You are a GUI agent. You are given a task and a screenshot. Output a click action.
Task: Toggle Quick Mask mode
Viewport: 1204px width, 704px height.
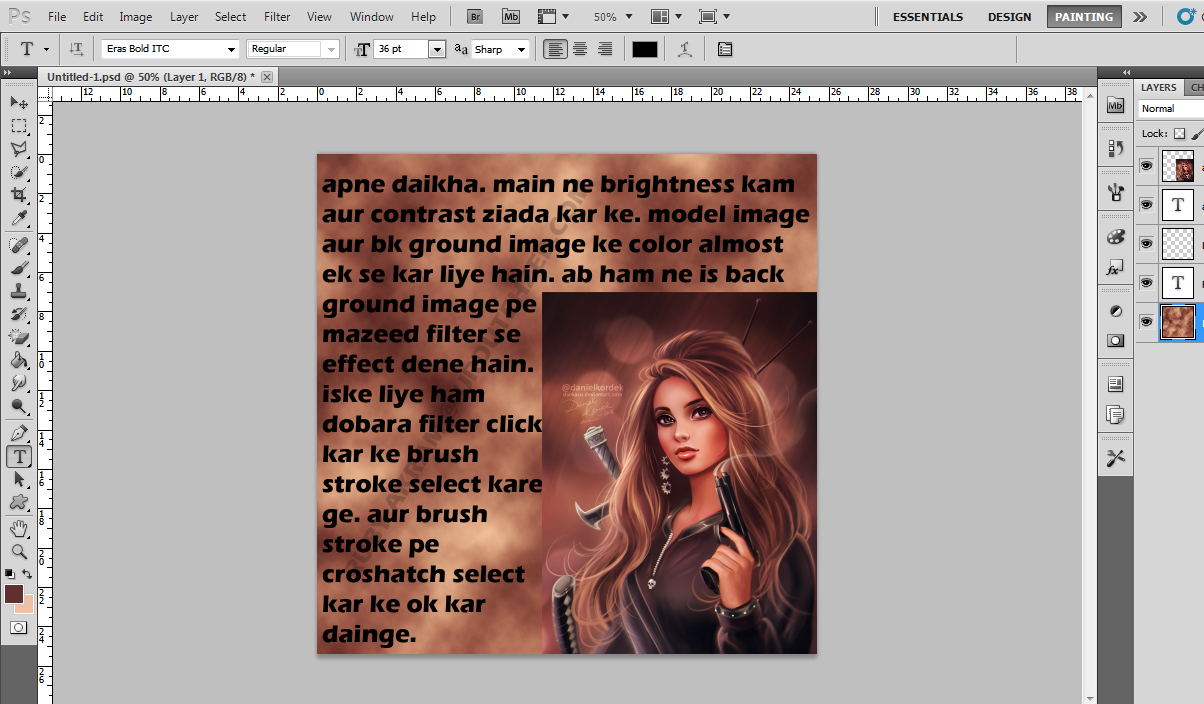(x=19, y=627)
